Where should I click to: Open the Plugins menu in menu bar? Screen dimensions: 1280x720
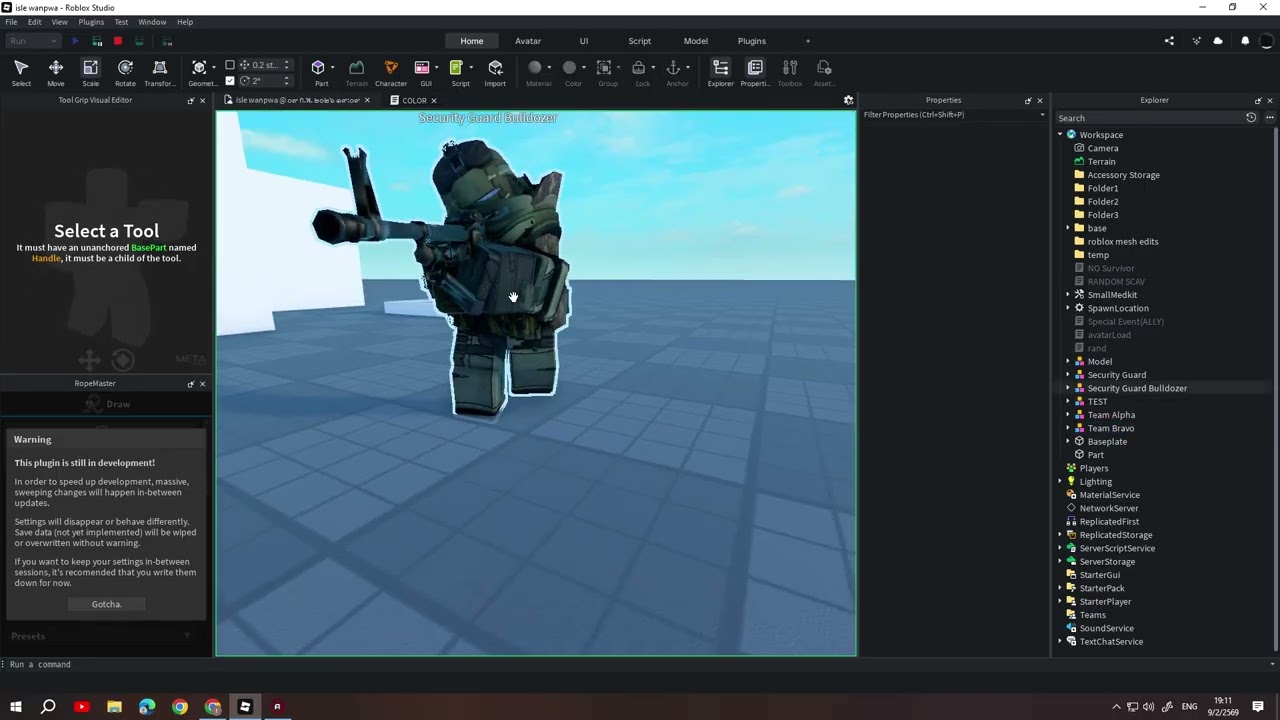coord(91,22)
